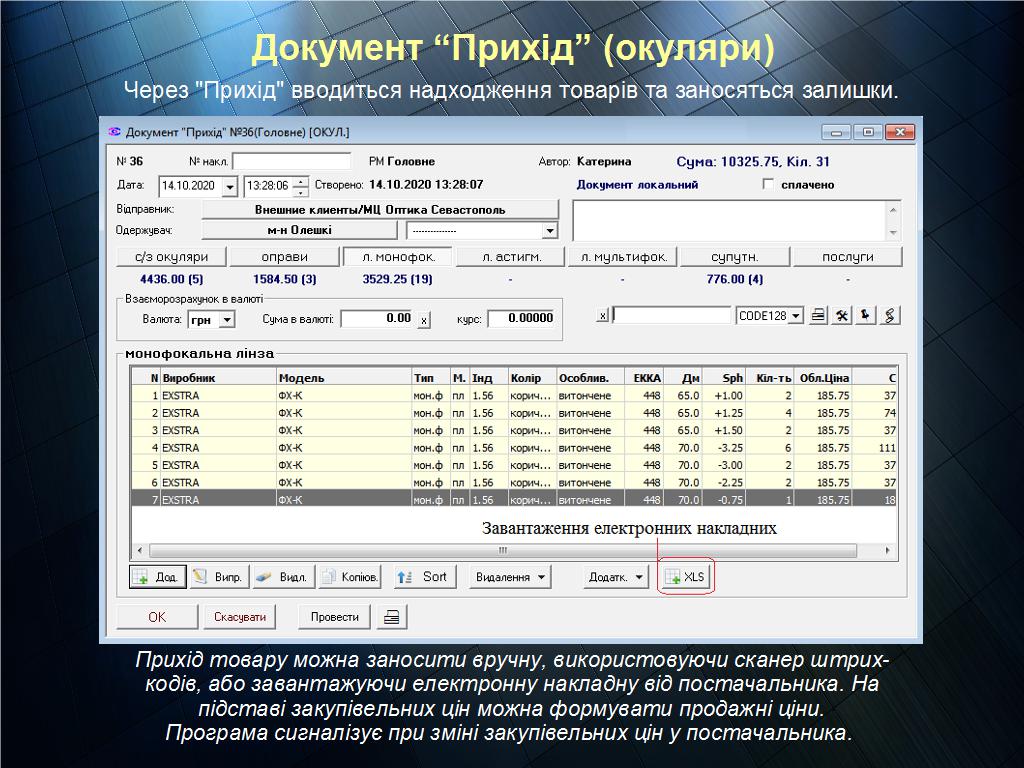The width and height of the screenshot is (1024, 768).
Task: Click the print icon next to Провести
Action: click(391, 617)
